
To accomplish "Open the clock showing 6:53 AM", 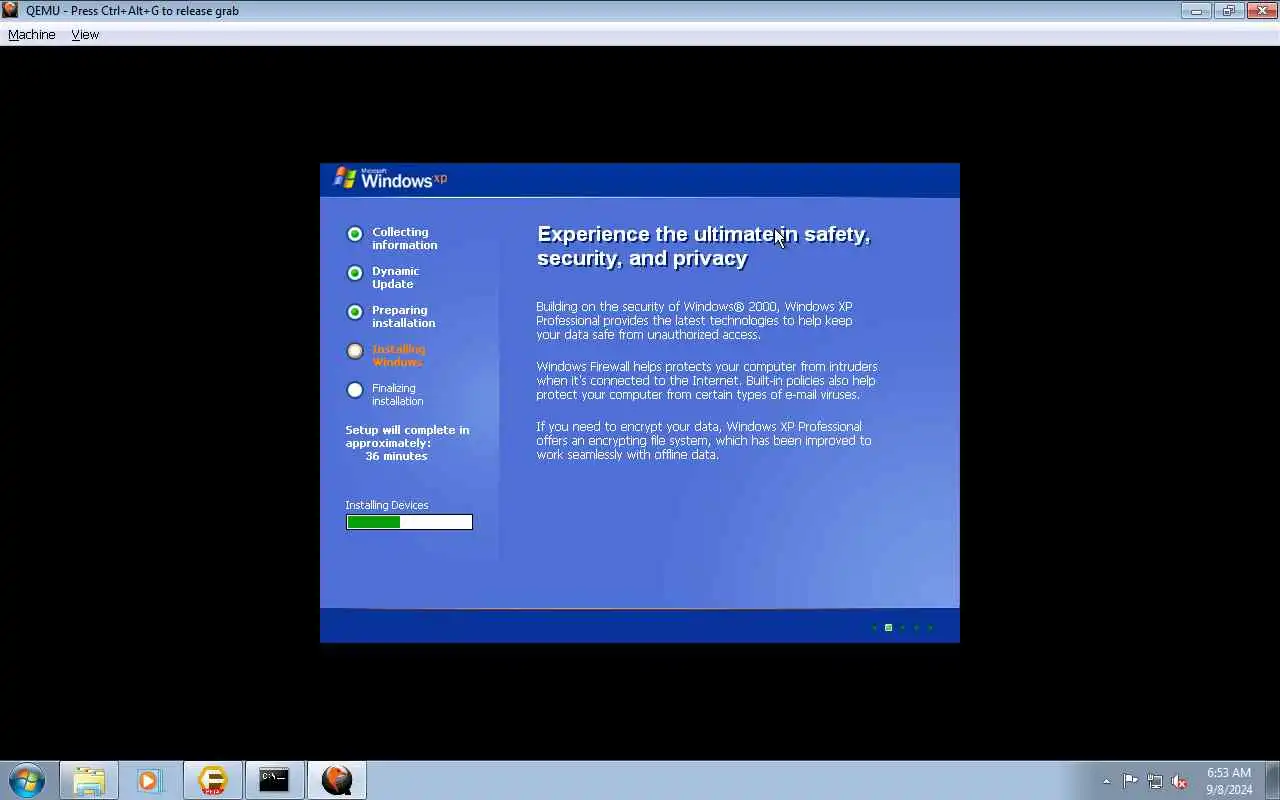I will 1229,781.
